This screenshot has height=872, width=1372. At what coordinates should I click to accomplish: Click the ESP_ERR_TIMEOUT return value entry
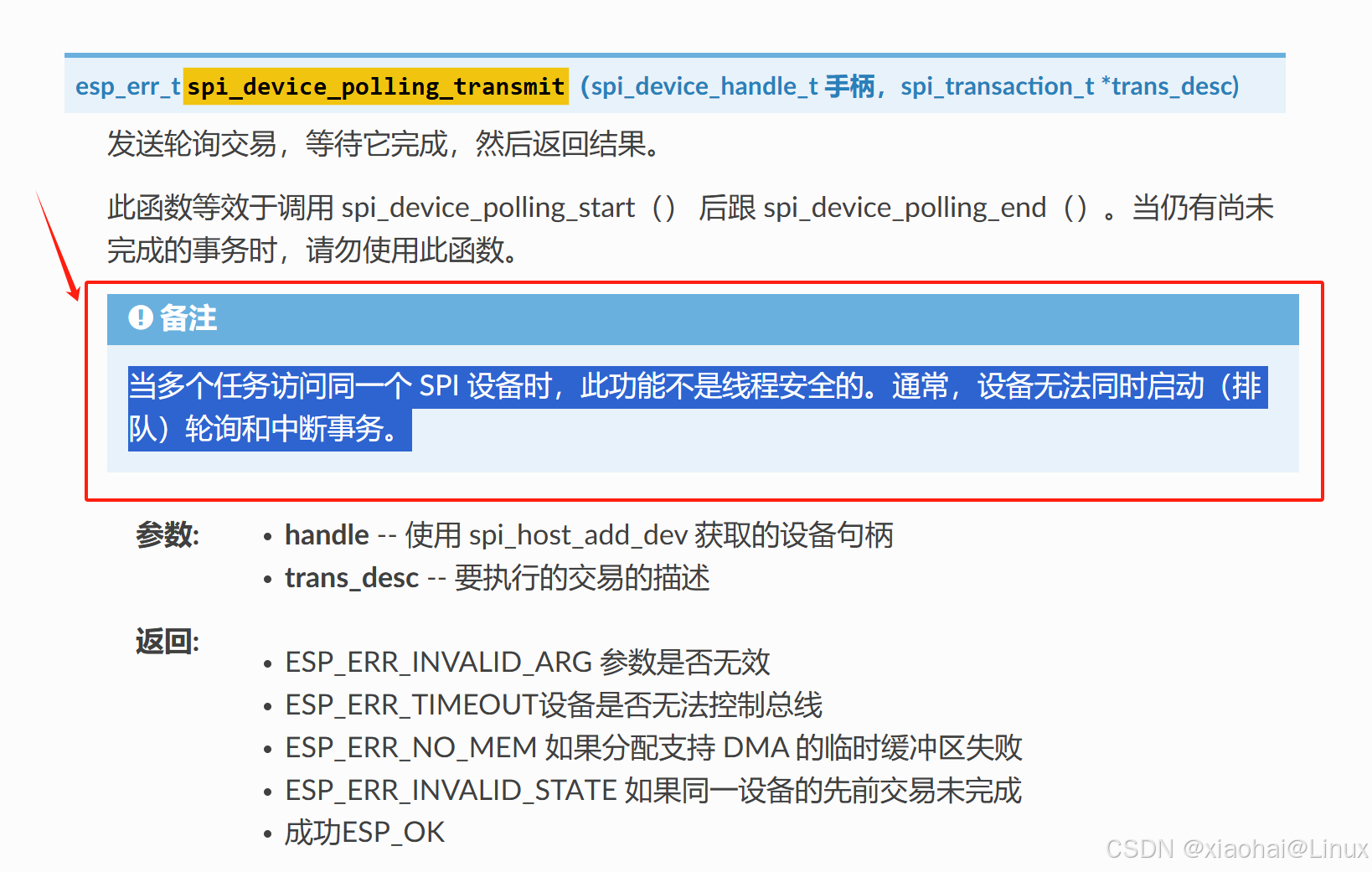pyautogui.click(x=553, y=704)
